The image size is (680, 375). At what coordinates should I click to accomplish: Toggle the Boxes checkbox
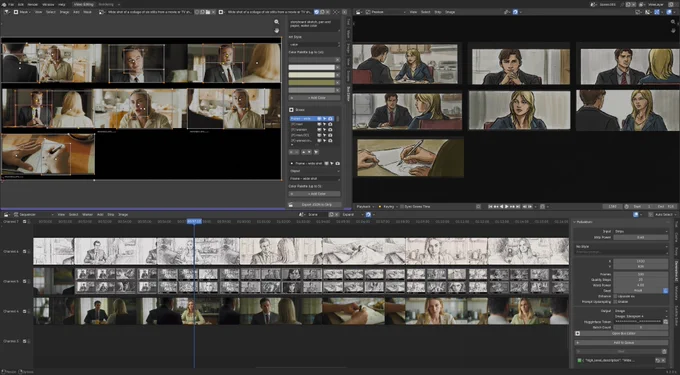click(x=291, y=110)
